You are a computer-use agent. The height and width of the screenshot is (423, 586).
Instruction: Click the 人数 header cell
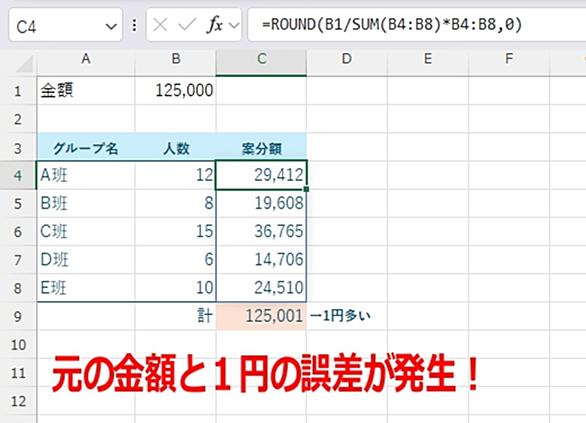click(x=176, y=148)
